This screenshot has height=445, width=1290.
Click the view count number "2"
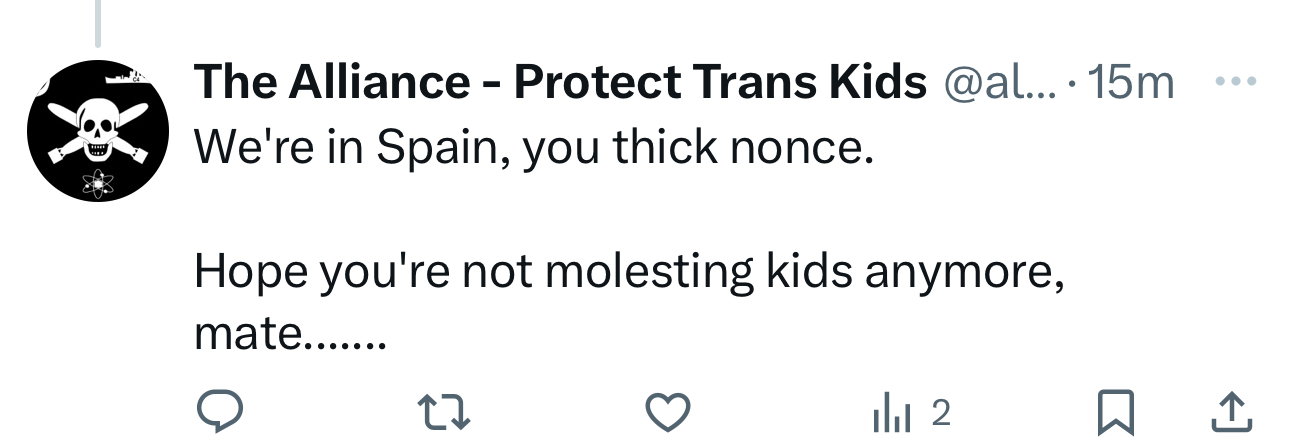point(940,412)
